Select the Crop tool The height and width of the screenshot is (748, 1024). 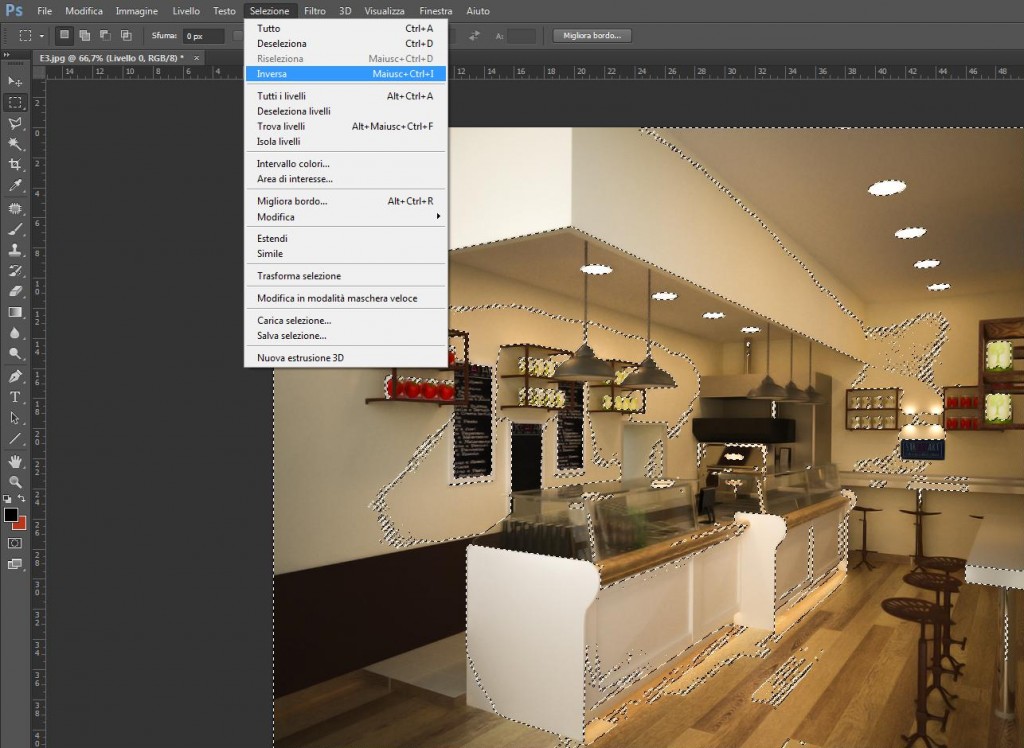(x=15, y=165)
